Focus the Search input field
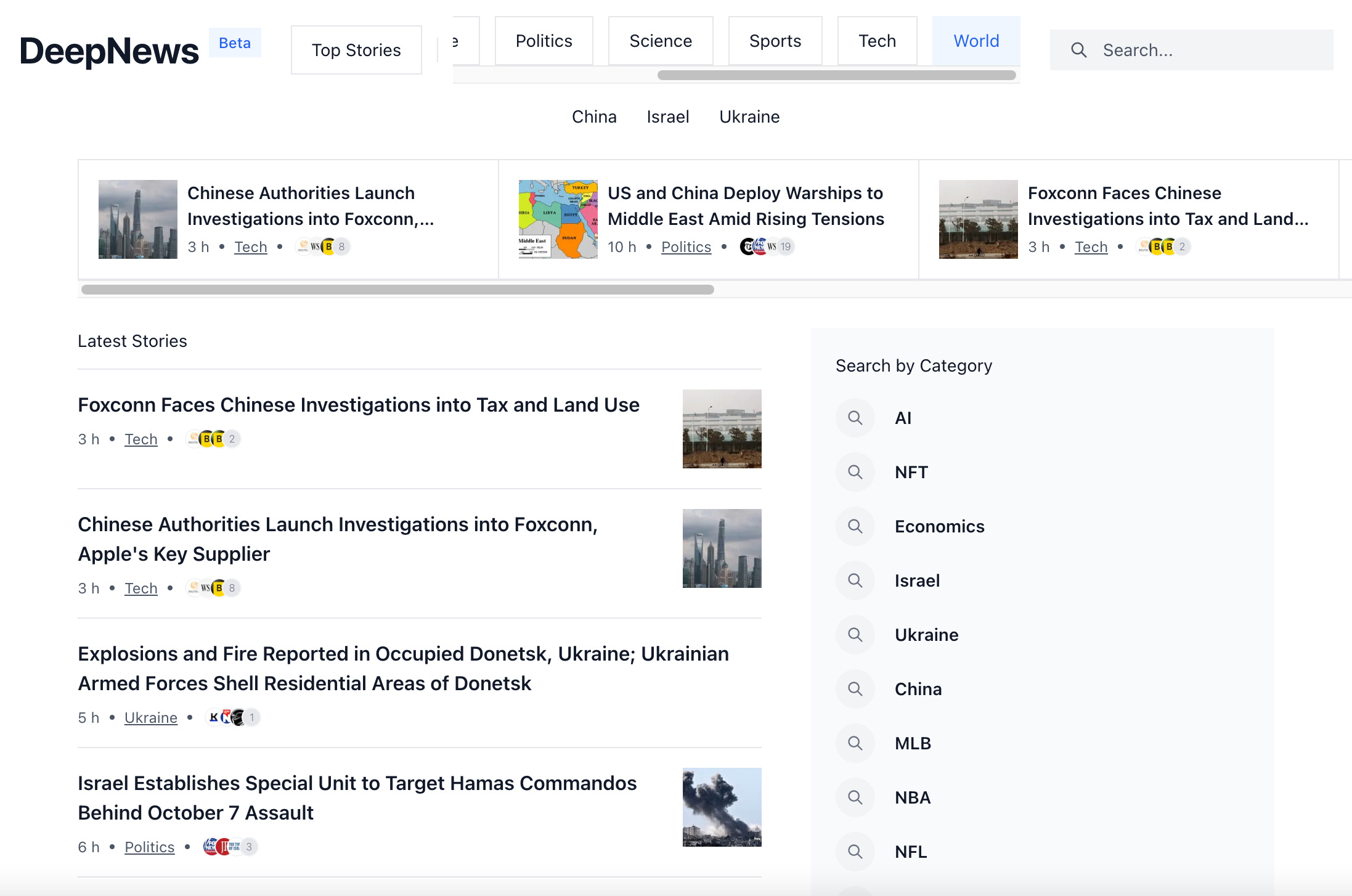Image resolution: width=1352 pixels, height=896 pixels. pos(1191,50)
